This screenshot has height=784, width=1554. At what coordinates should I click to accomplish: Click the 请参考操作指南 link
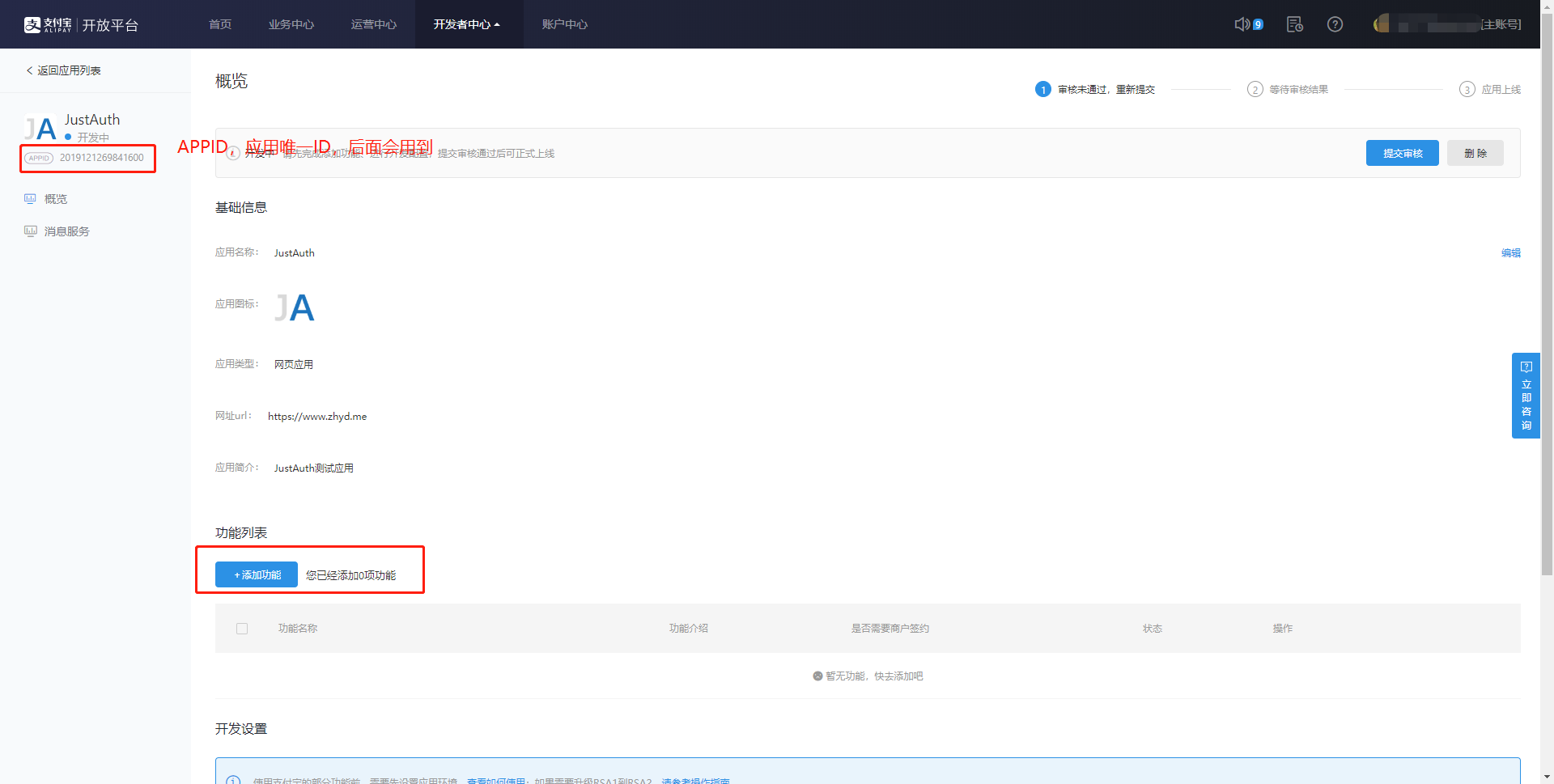(696, 781)
